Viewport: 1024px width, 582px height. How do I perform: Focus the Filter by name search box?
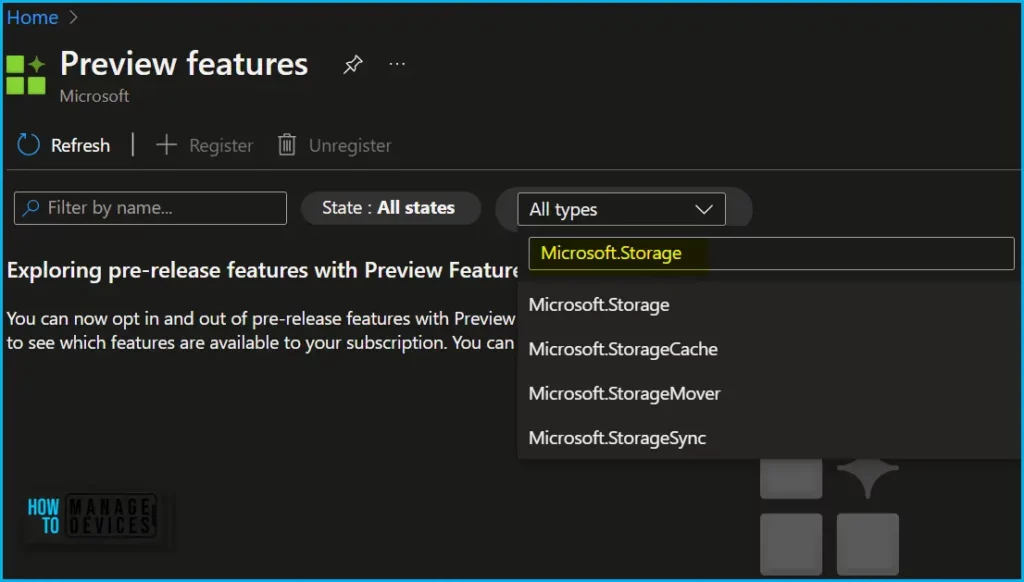point(150,208)
